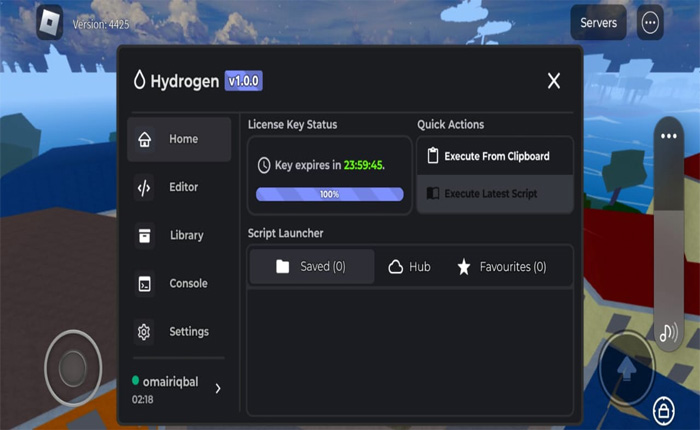Click the Hydrogen droplet logo
Viewport: 700px width, 430px height.
pyautogui.click(x=140, y=80)
